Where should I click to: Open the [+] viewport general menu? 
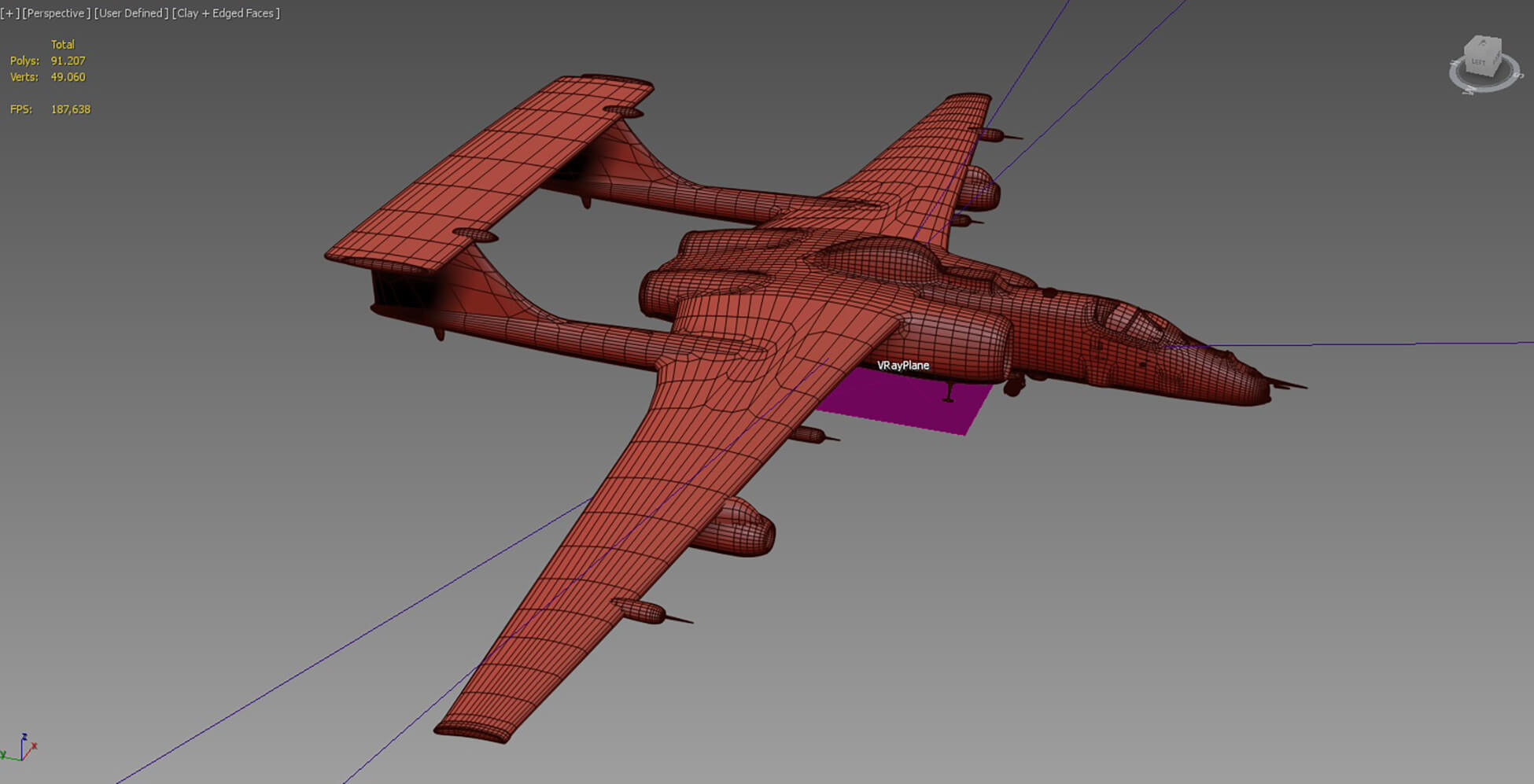click(10, 13)
